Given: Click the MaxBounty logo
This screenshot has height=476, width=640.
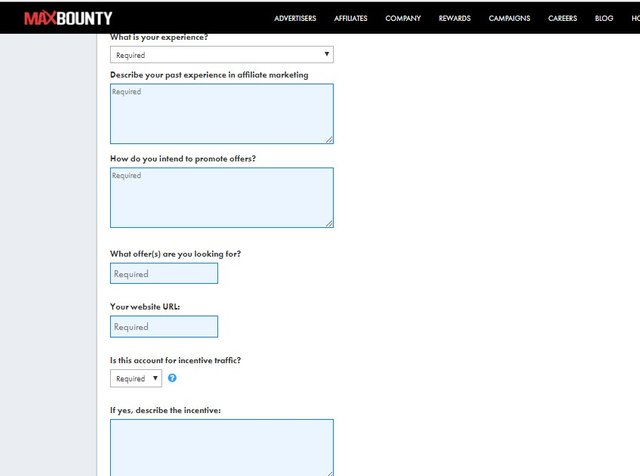Looking at the screenshot, I should [68, 18].
